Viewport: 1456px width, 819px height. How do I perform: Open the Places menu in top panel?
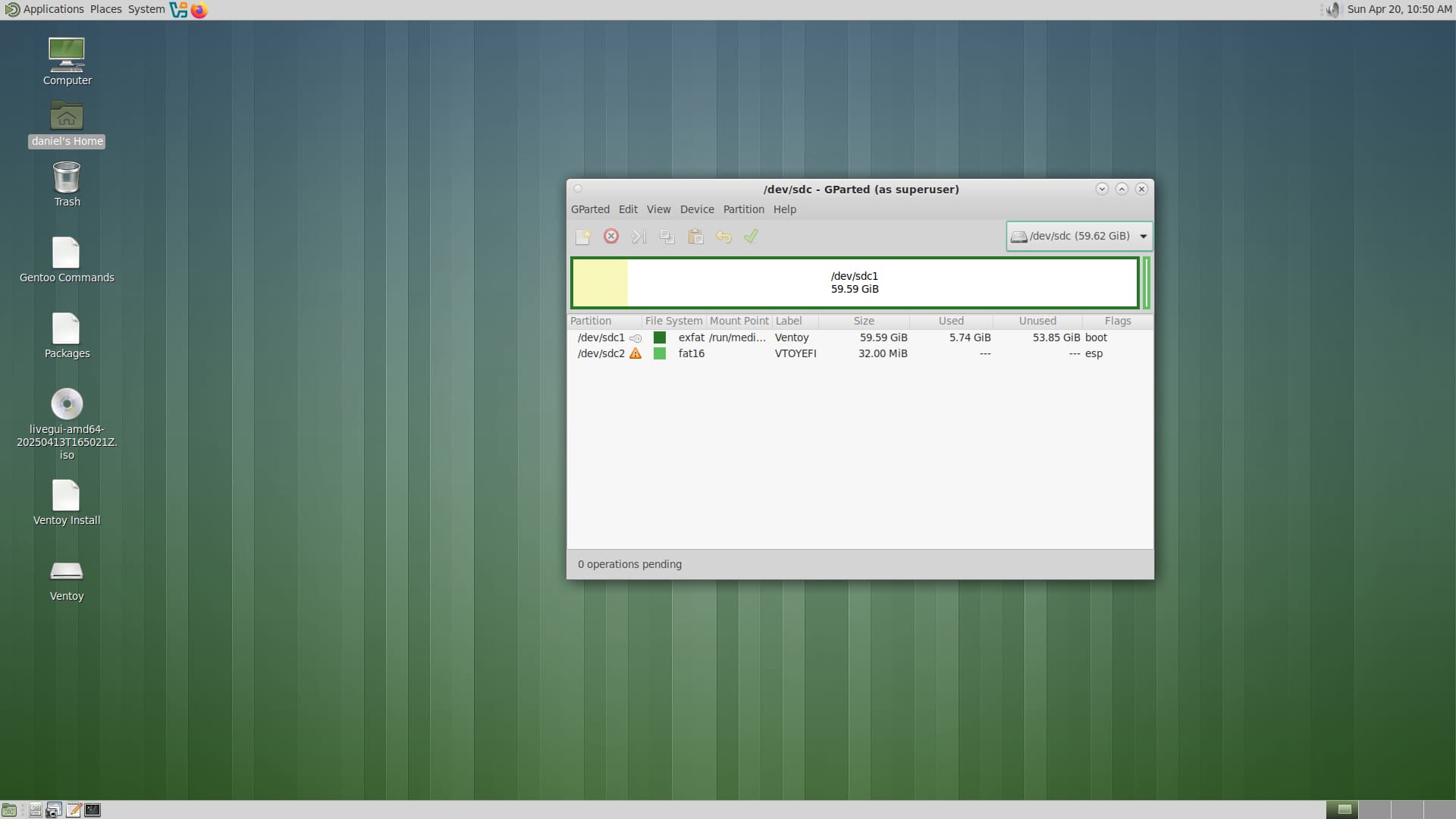click(106, 9)
